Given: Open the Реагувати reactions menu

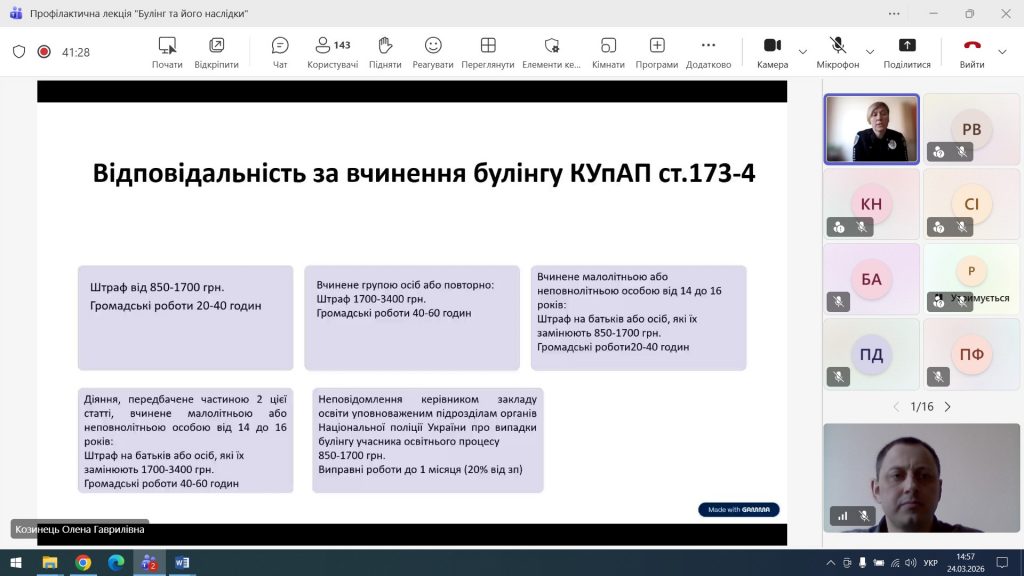Looking at the screenshot, I should [x=433, y=52].
